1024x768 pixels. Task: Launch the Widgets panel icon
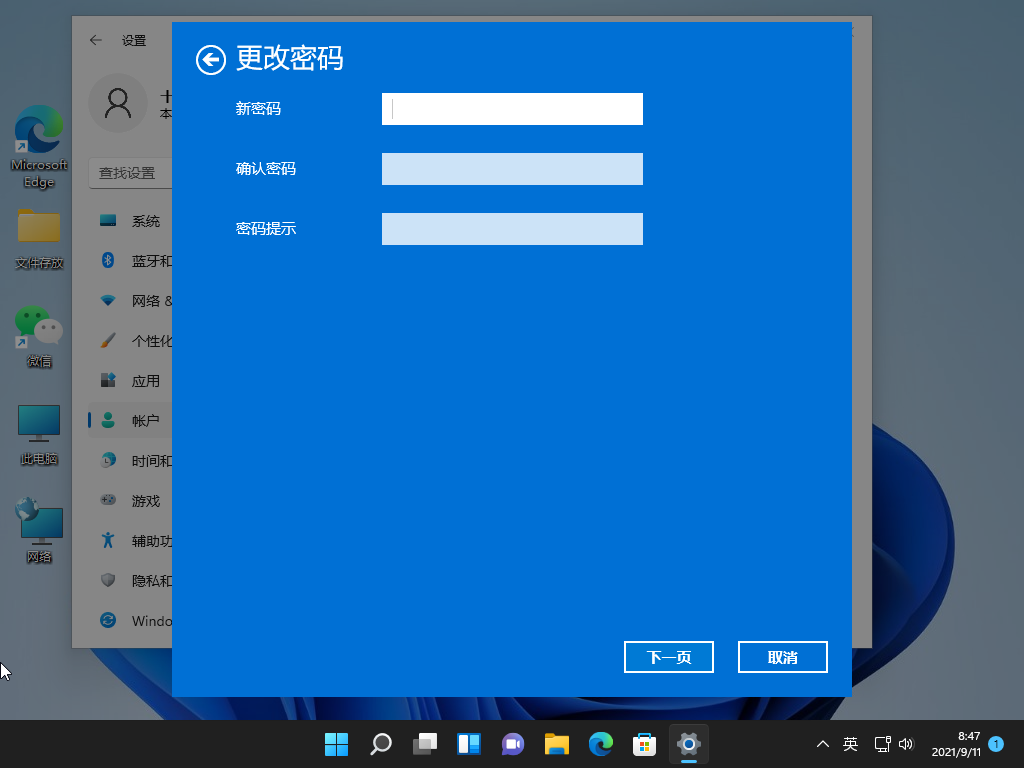click(x=469, y=744)
